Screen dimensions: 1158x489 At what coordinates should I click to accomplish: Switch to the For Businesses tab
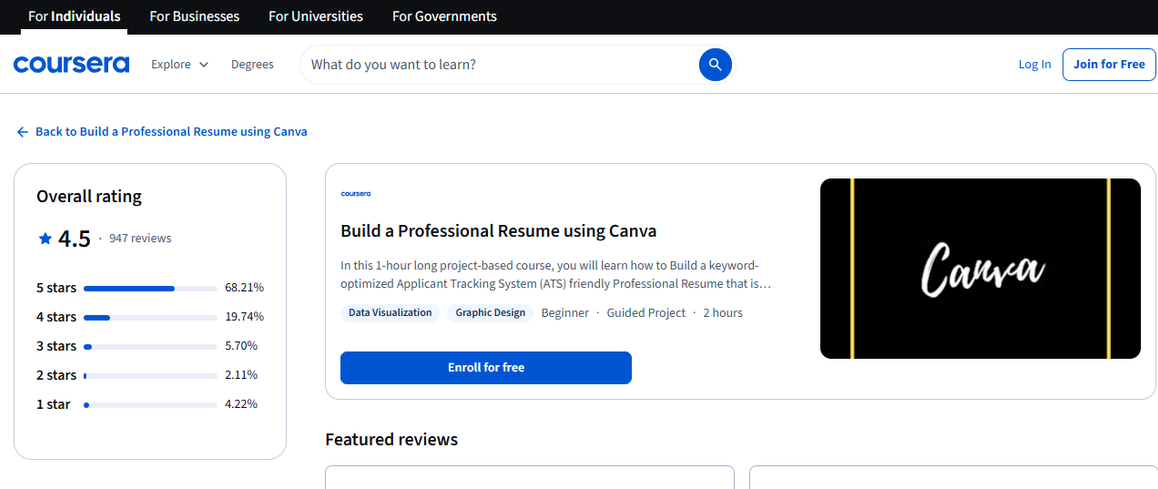(x=194, y=16)
